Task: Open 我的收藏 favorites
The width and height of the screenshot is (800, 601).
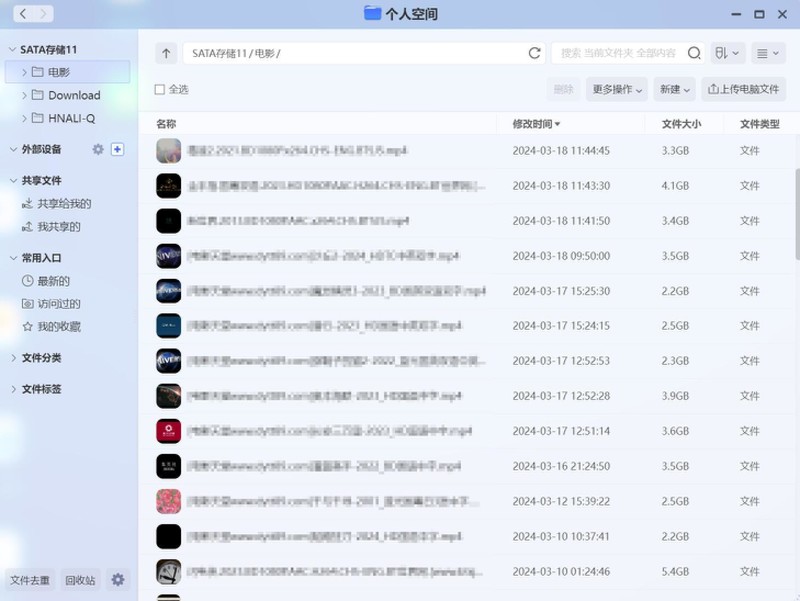Action: pyautogui.click(x=51, y=327)
